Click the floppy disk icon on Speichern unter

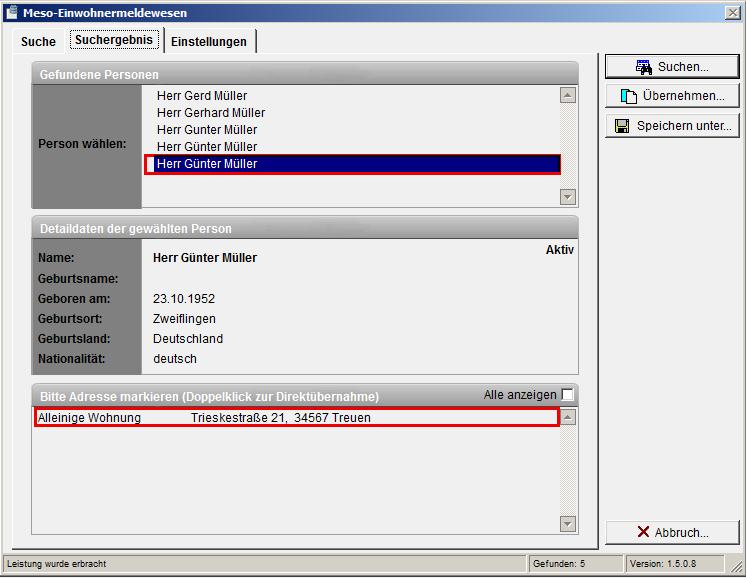coord(622,126)
